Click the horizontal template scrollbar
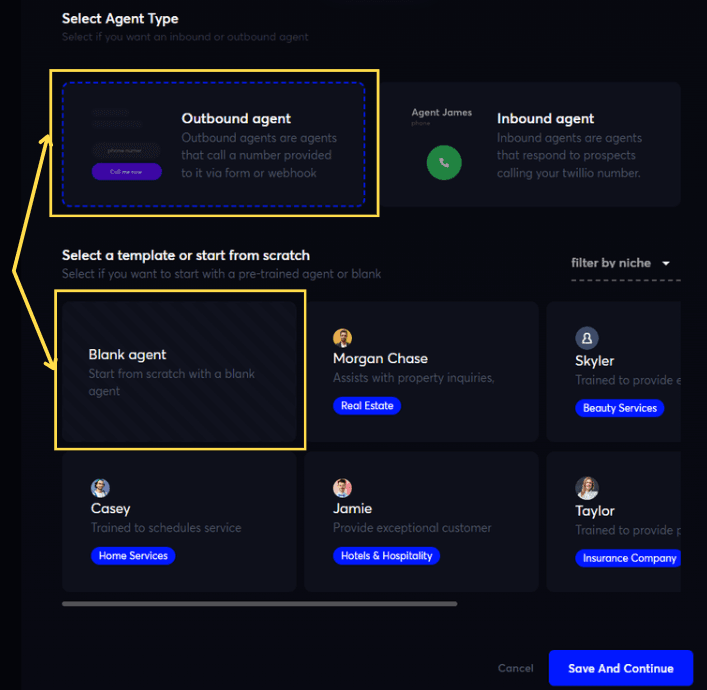 click(x=259, y=603)
